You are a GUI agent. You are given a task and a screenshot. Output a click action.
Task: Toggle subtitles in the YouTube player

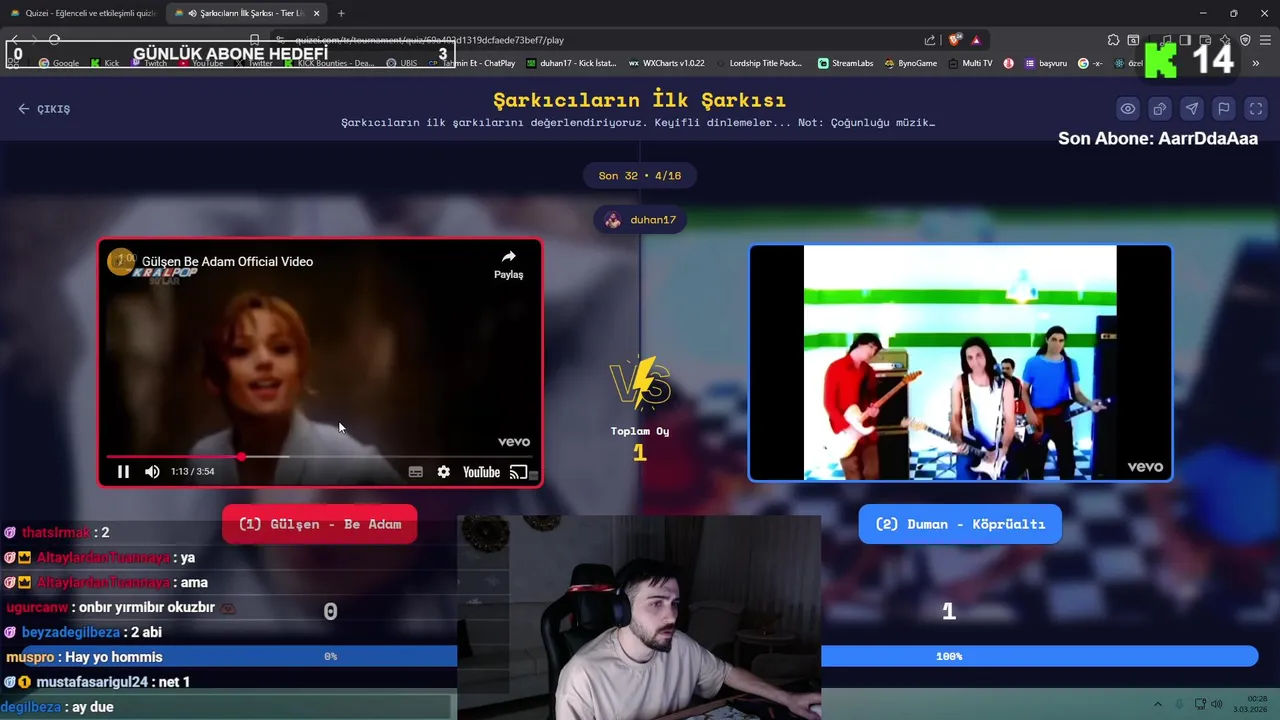point(416,472)
